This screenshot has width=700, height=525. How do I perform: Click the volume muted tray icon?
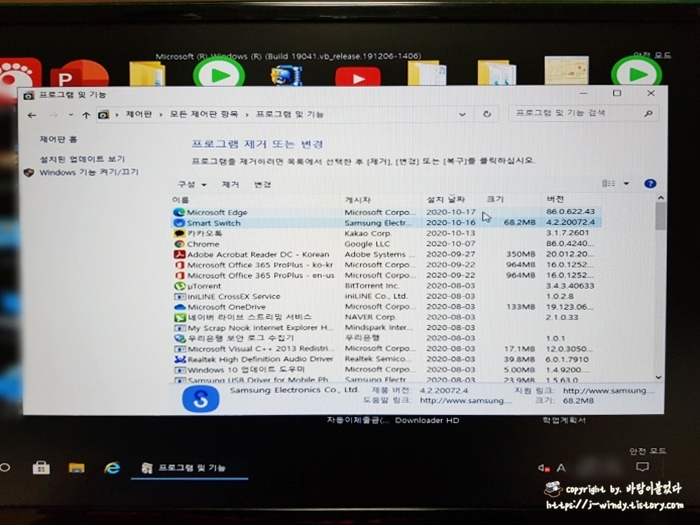point(543,468)
